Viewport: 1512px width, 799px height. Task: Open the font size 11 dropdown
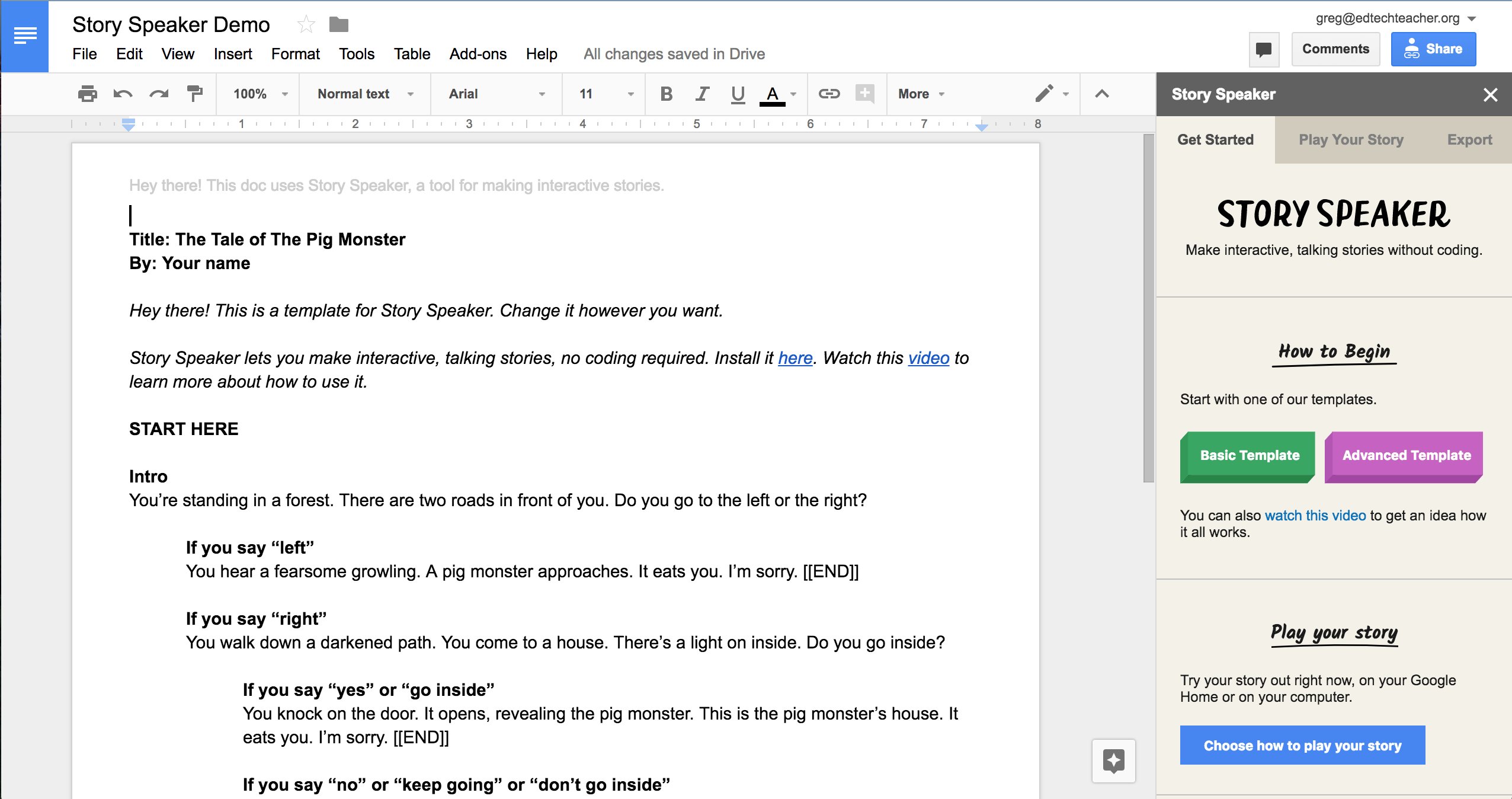pyautogui.click(x=606, y=94)
